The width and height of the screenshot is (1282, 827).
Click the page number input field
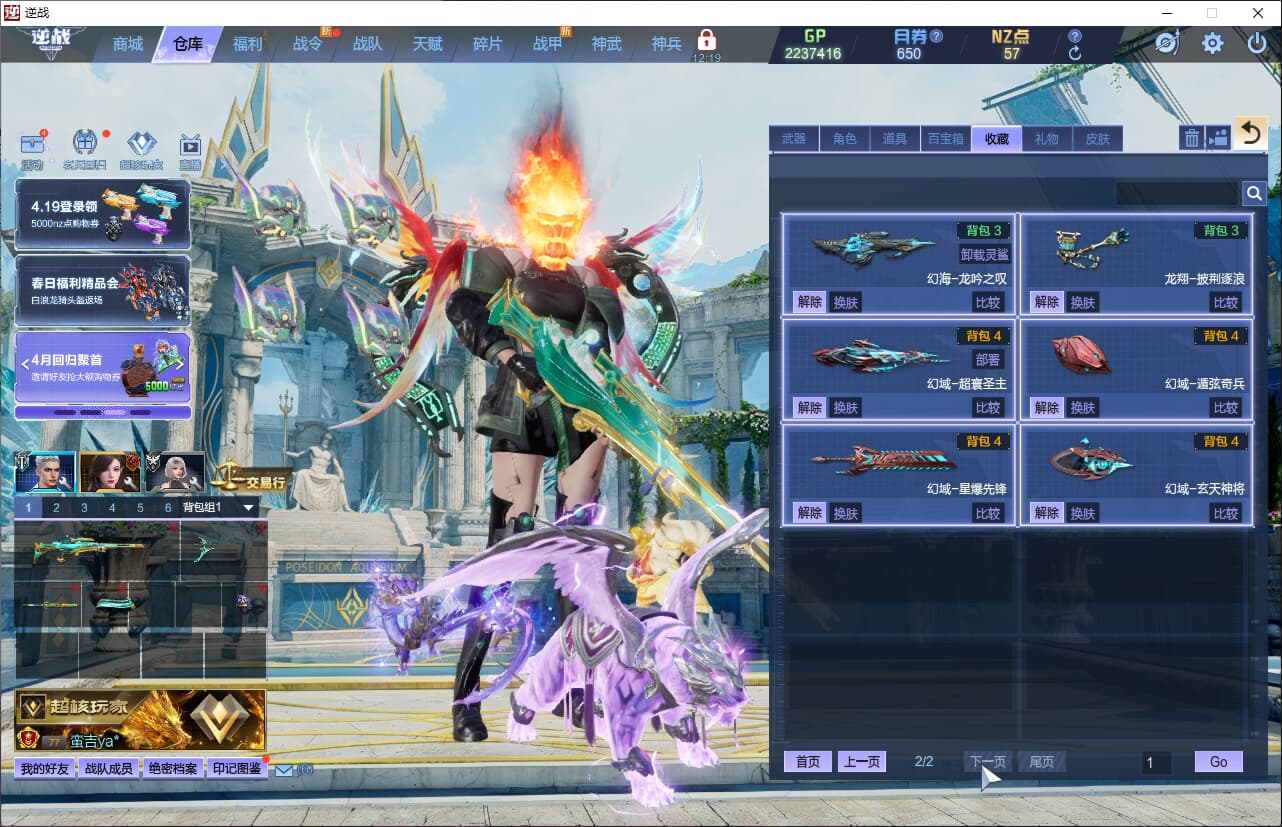pos(1157,763)
